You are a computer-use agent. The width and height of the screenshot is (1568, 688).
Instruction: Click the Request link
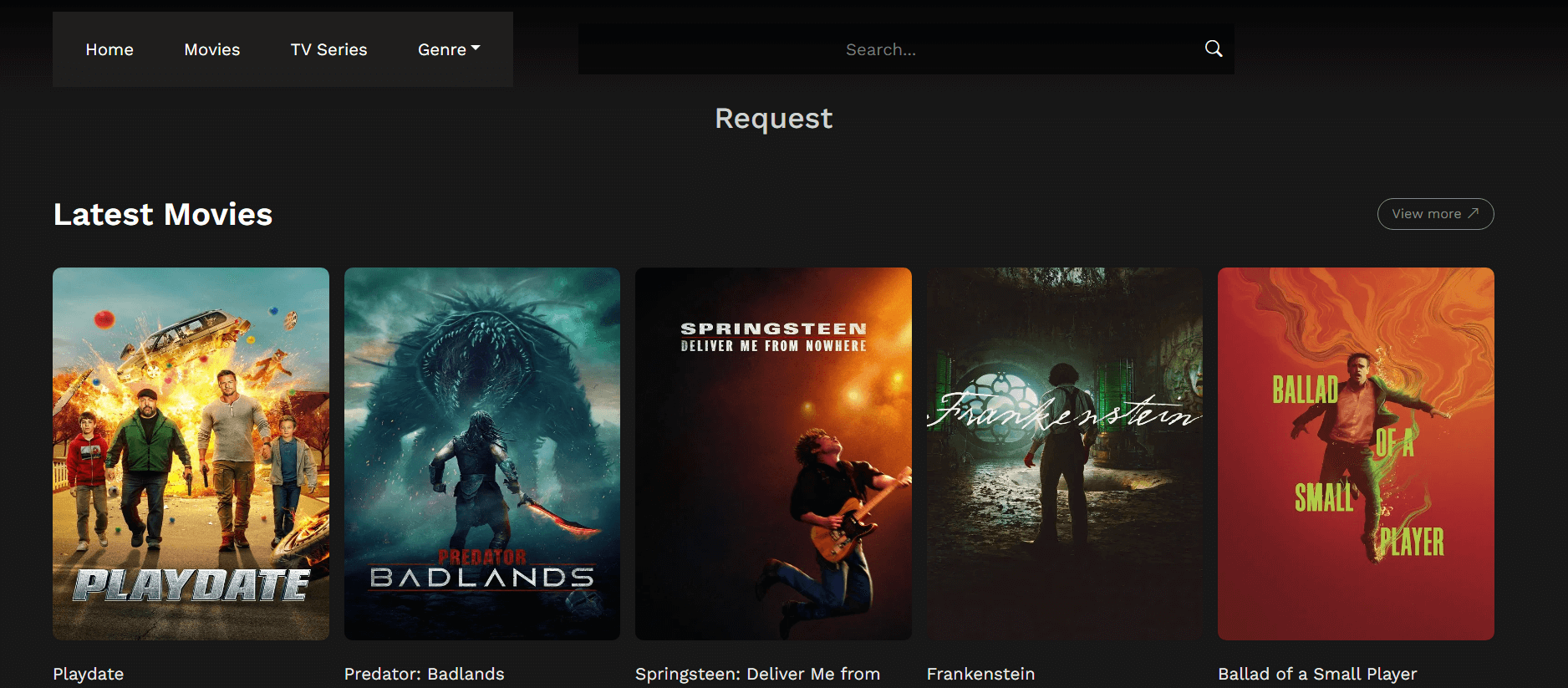click(773, 119)
